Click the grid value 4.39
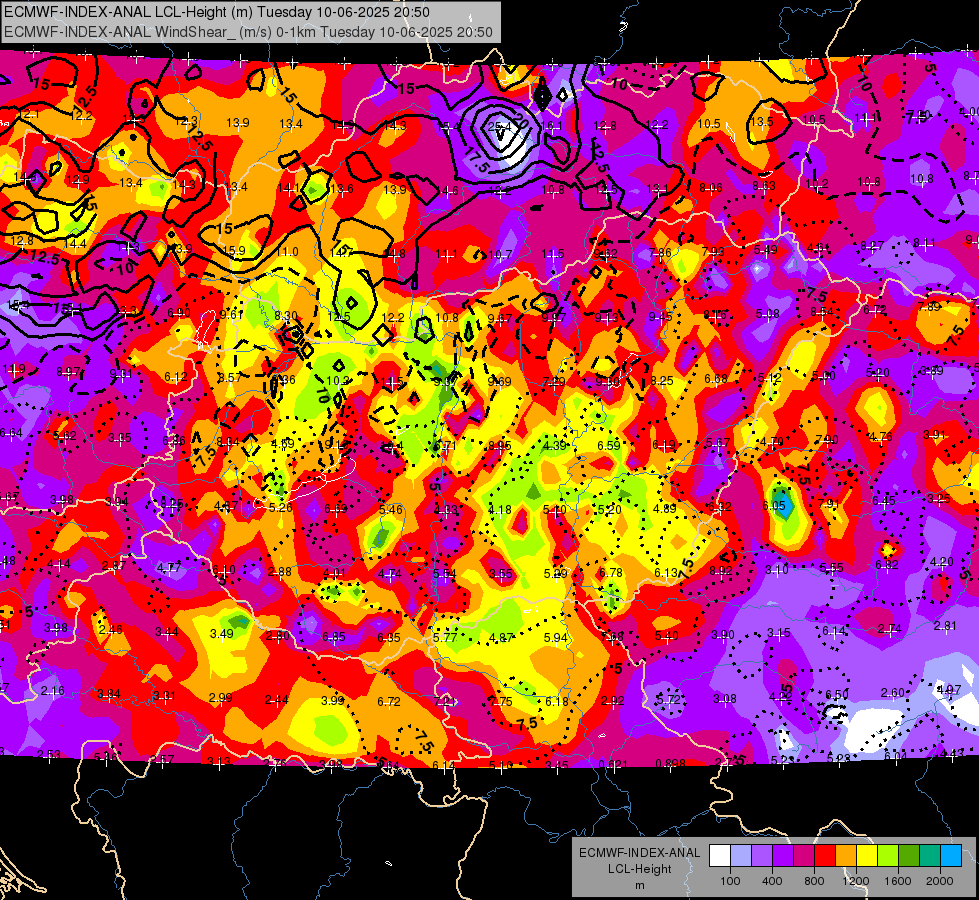The height and width of the screenshot is (900, 979). 554,445
